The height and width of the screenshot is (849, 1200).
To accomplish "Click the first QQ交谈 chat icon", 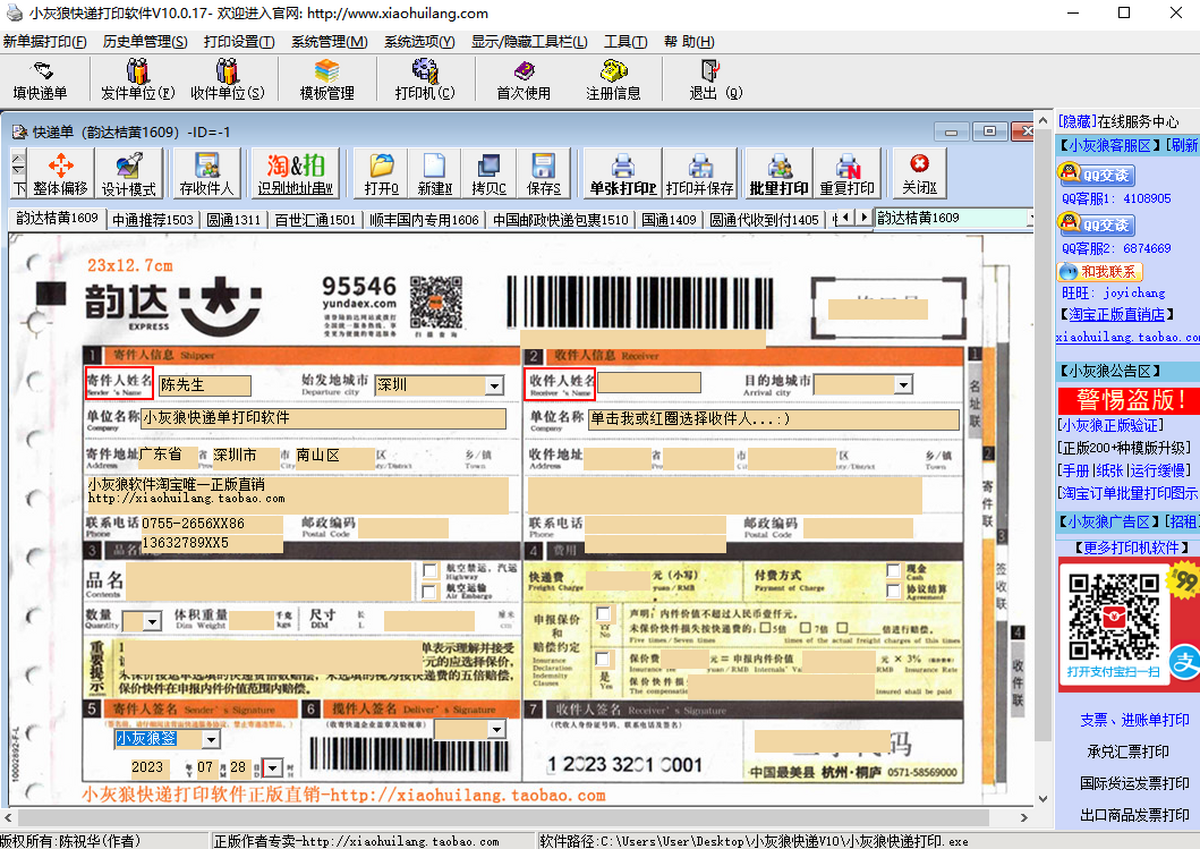I will pyautogui.click(x=1096, y=175).
